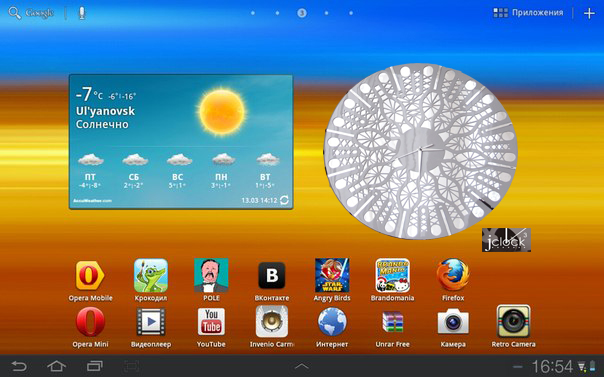The image size is (604, 377).
Task: Go to fourth home screen dot
Action: [x=327, y=13]
